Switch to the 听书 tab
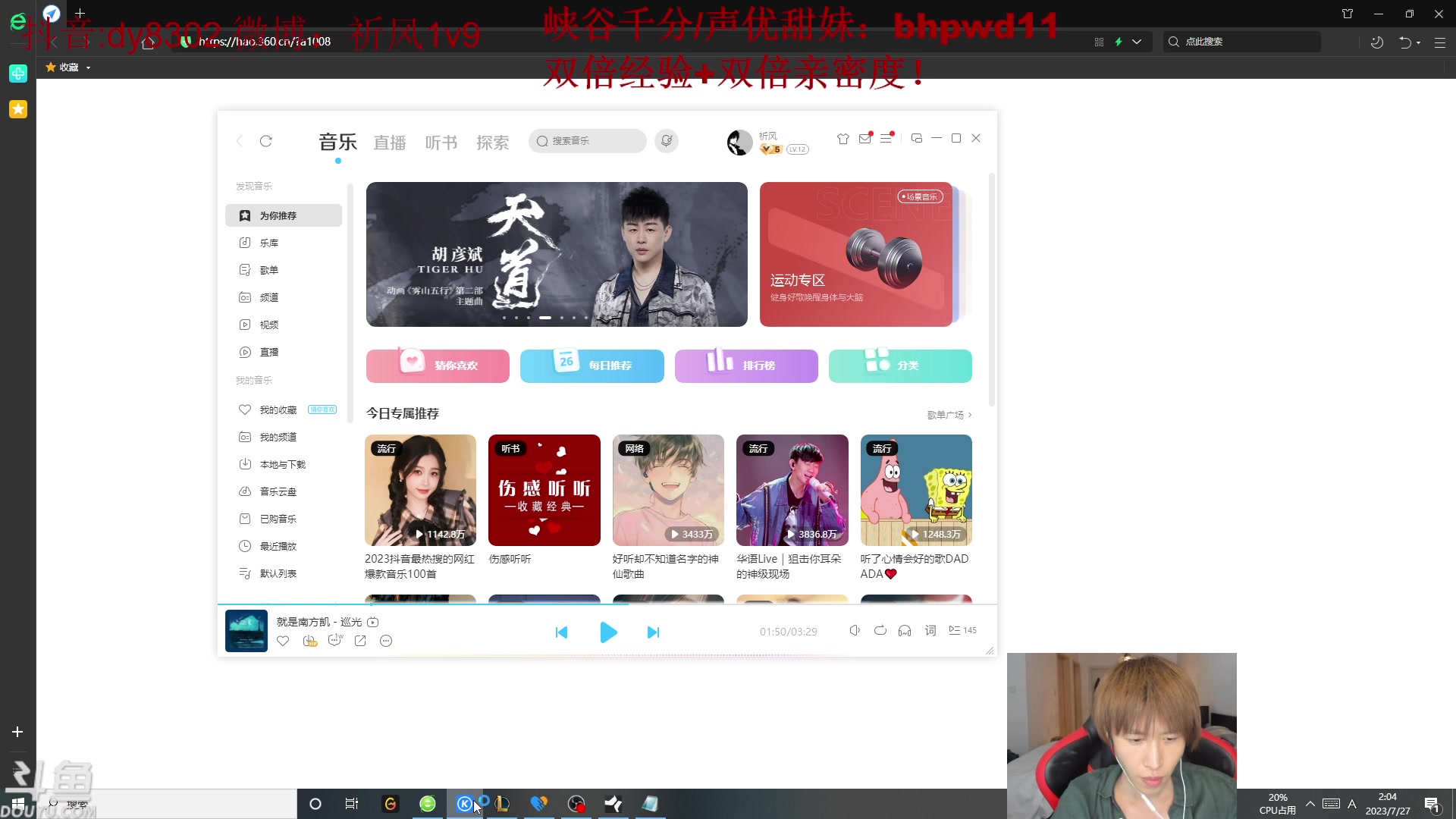This screenshot has width=1456, height=819. tap(441, 143)
